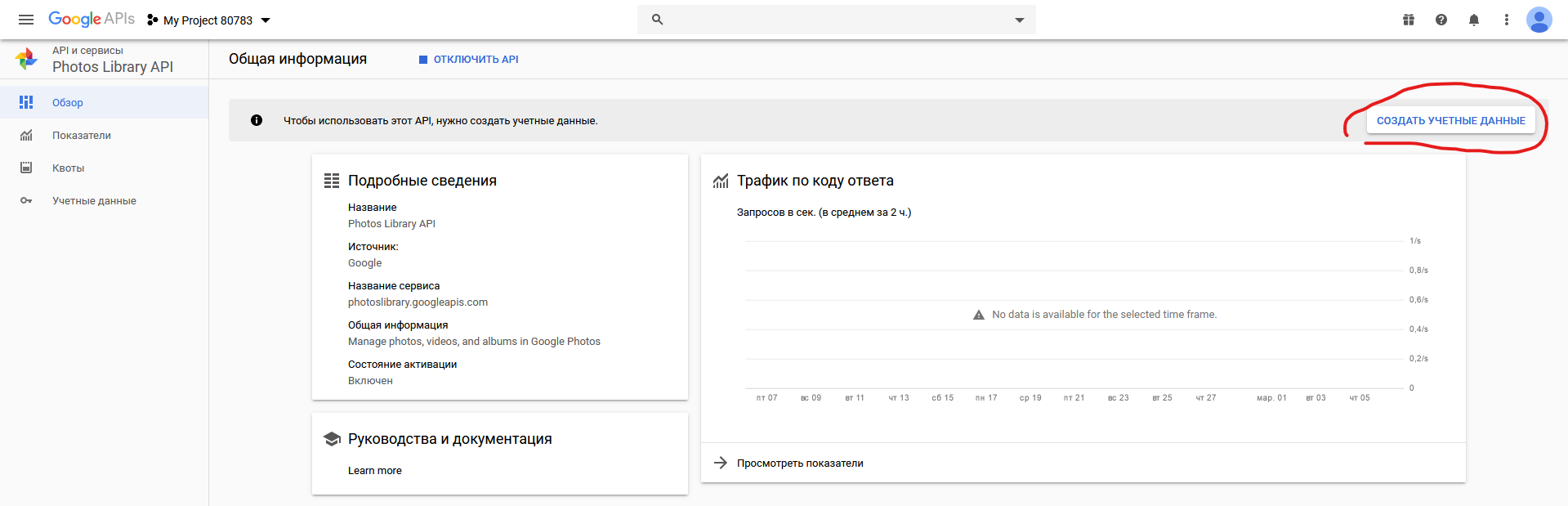This screenshot has width=1568, height=506.
Task: Click ОТКЛЮЧИТЬ API button
Action: coord(468,60)
